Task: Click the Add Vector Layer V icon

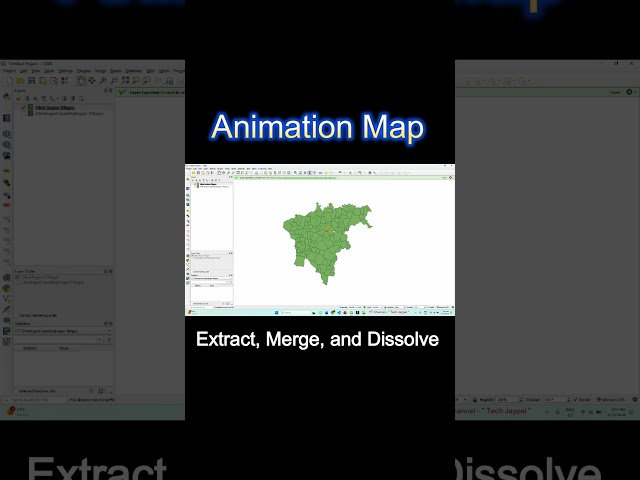Action: click(x=7, y=299)
